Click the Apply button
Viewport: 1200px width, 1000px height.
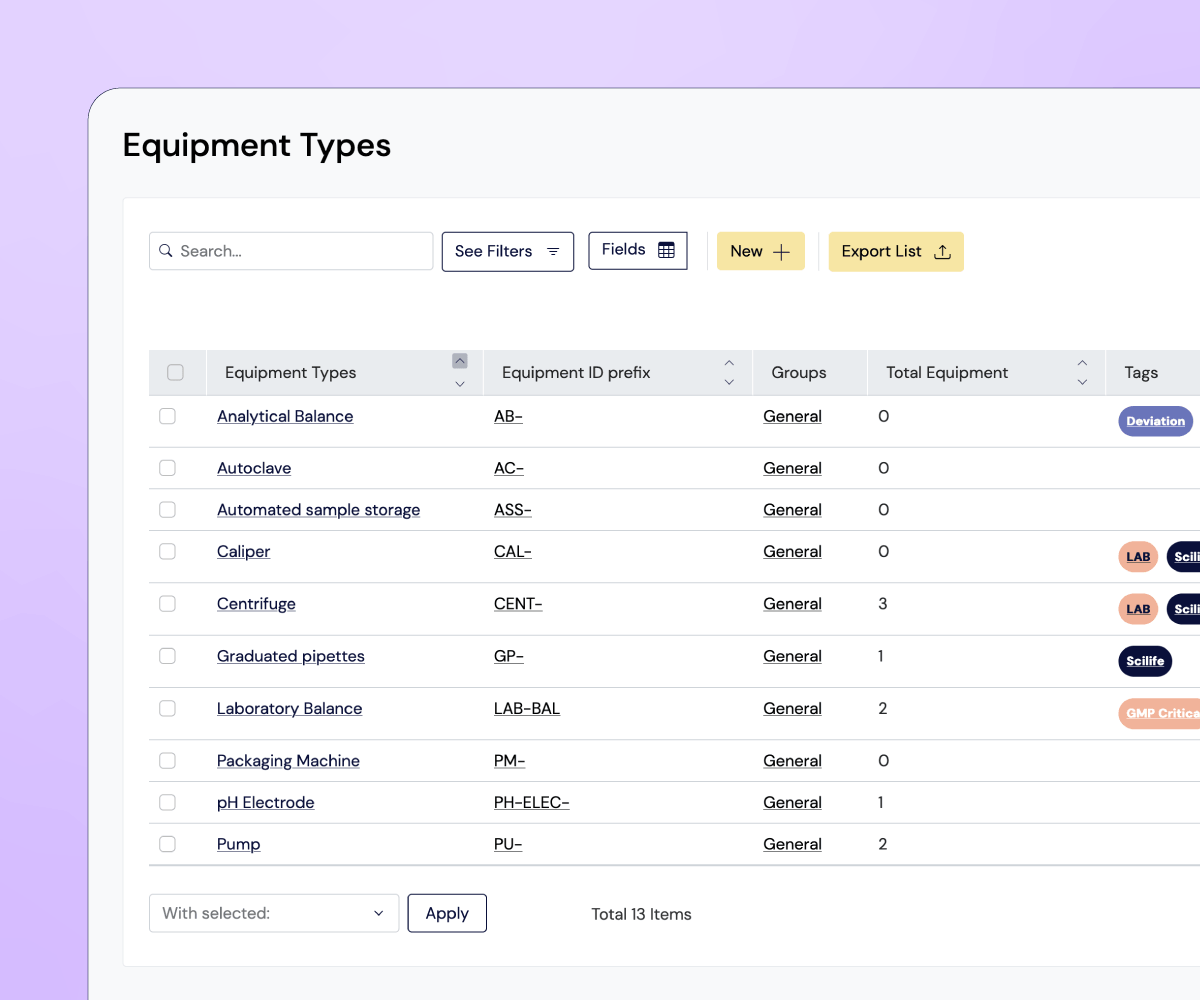(447, 913)
